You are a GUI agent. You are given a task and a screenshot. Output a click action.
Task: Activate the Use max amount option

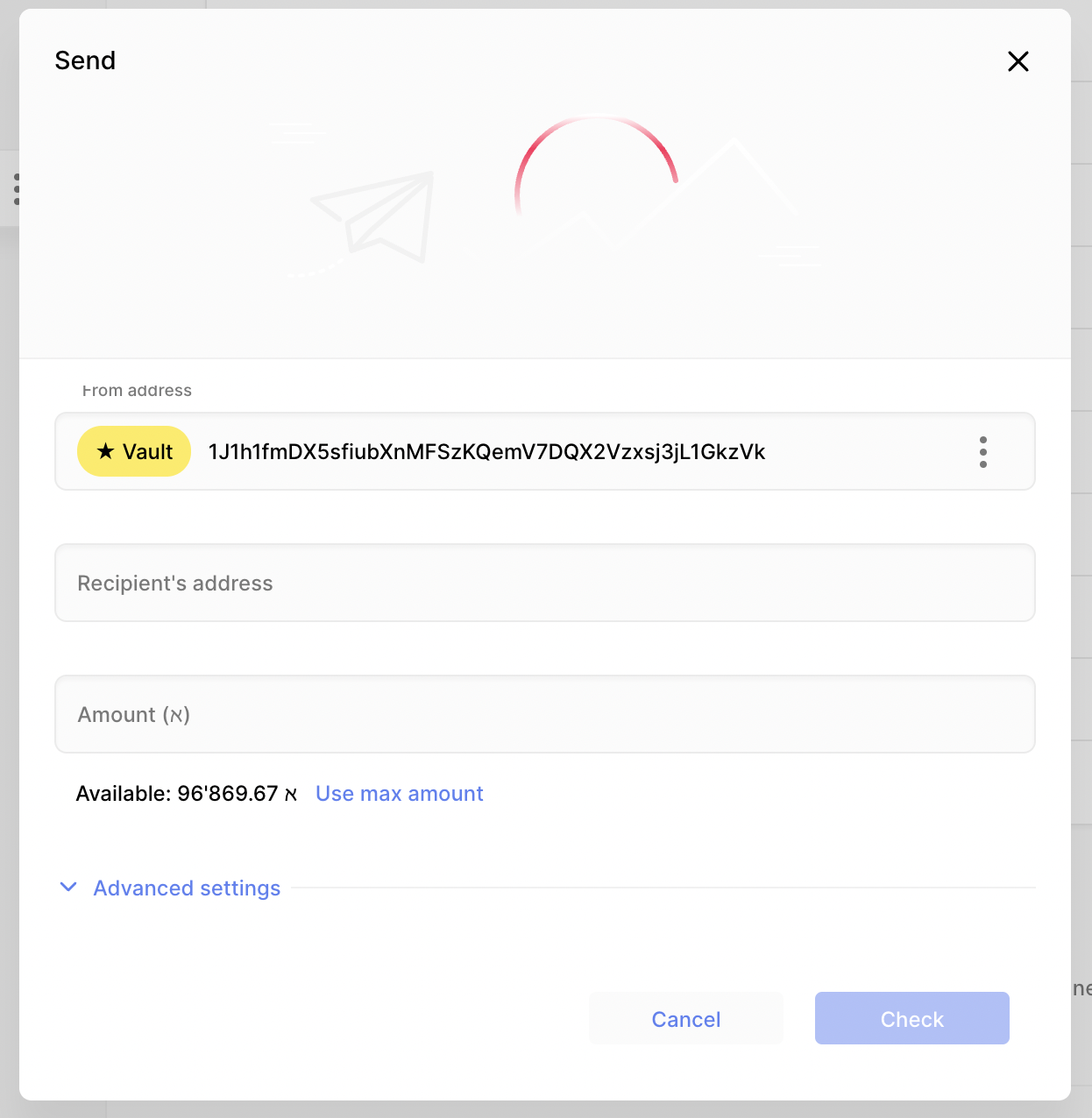(x=399, y=793)
